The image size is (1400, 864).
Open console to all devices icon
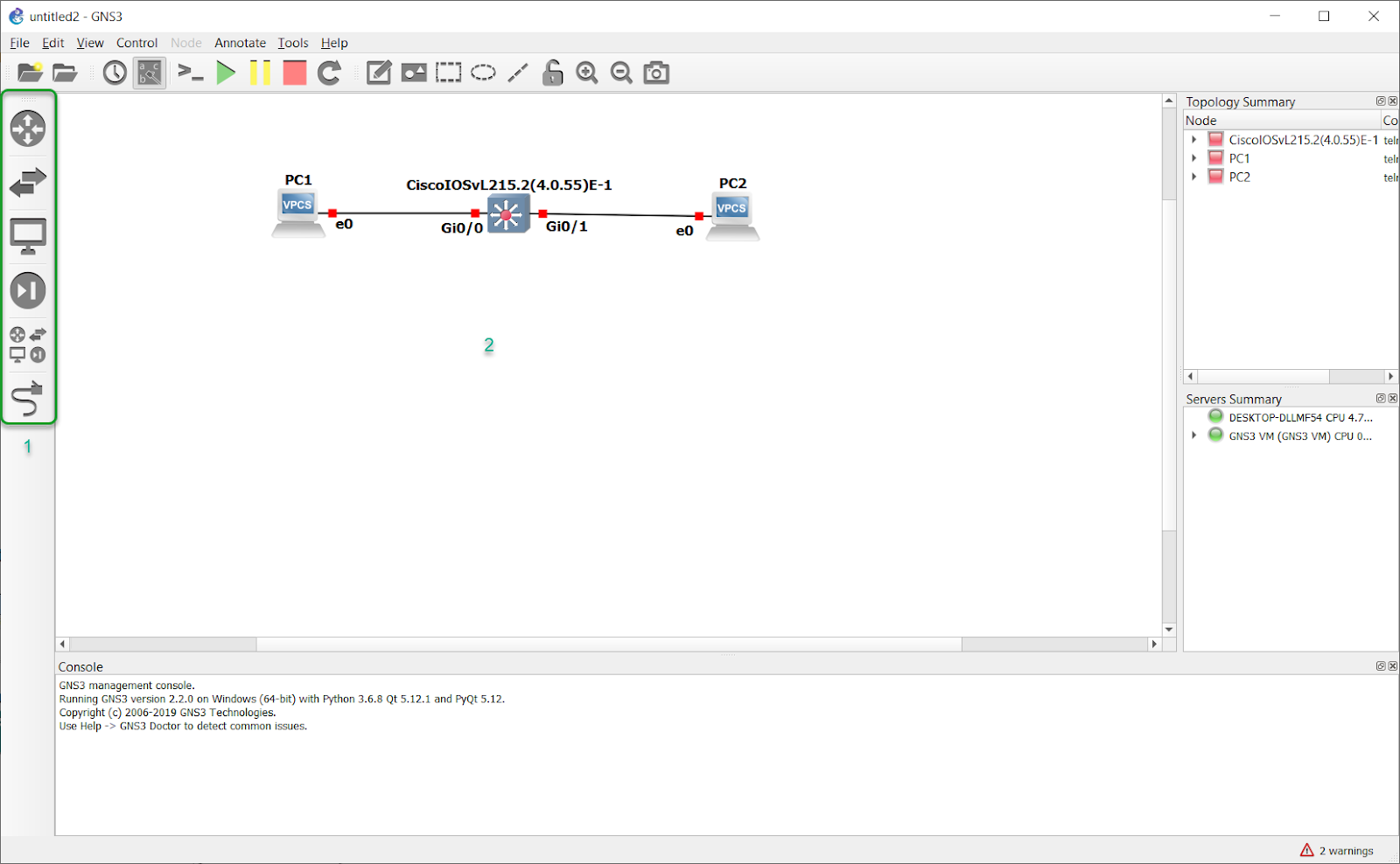[190, 73]
